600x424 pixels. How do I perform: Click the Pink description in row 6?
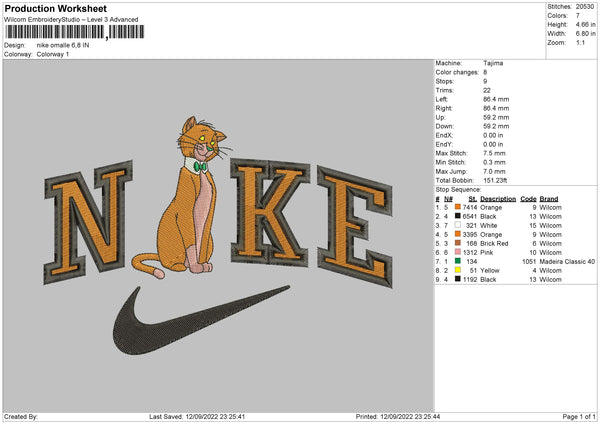point(486,252)
